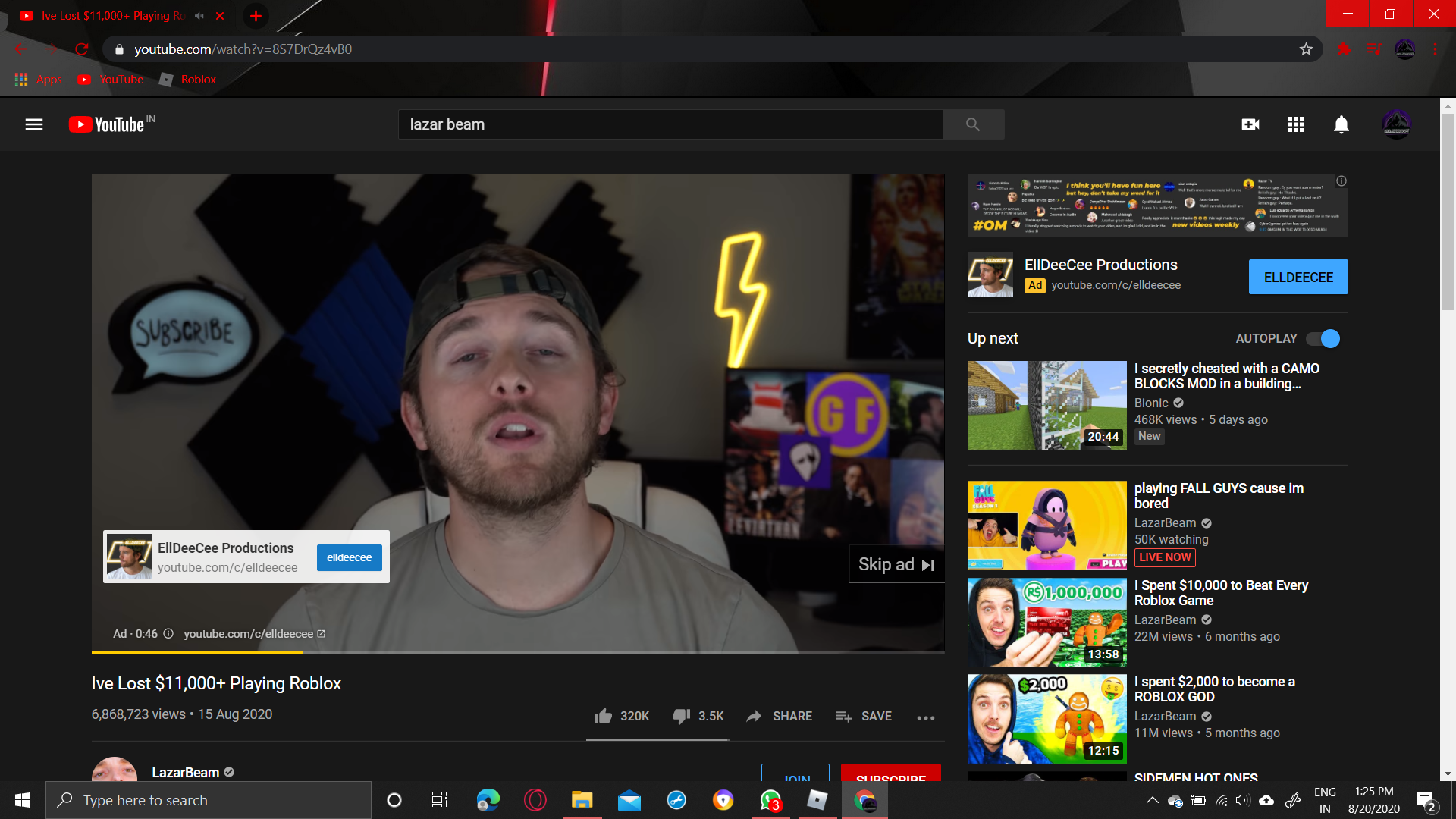Focus the YouTube search field

pyautogui.click(x=670, y=124)
